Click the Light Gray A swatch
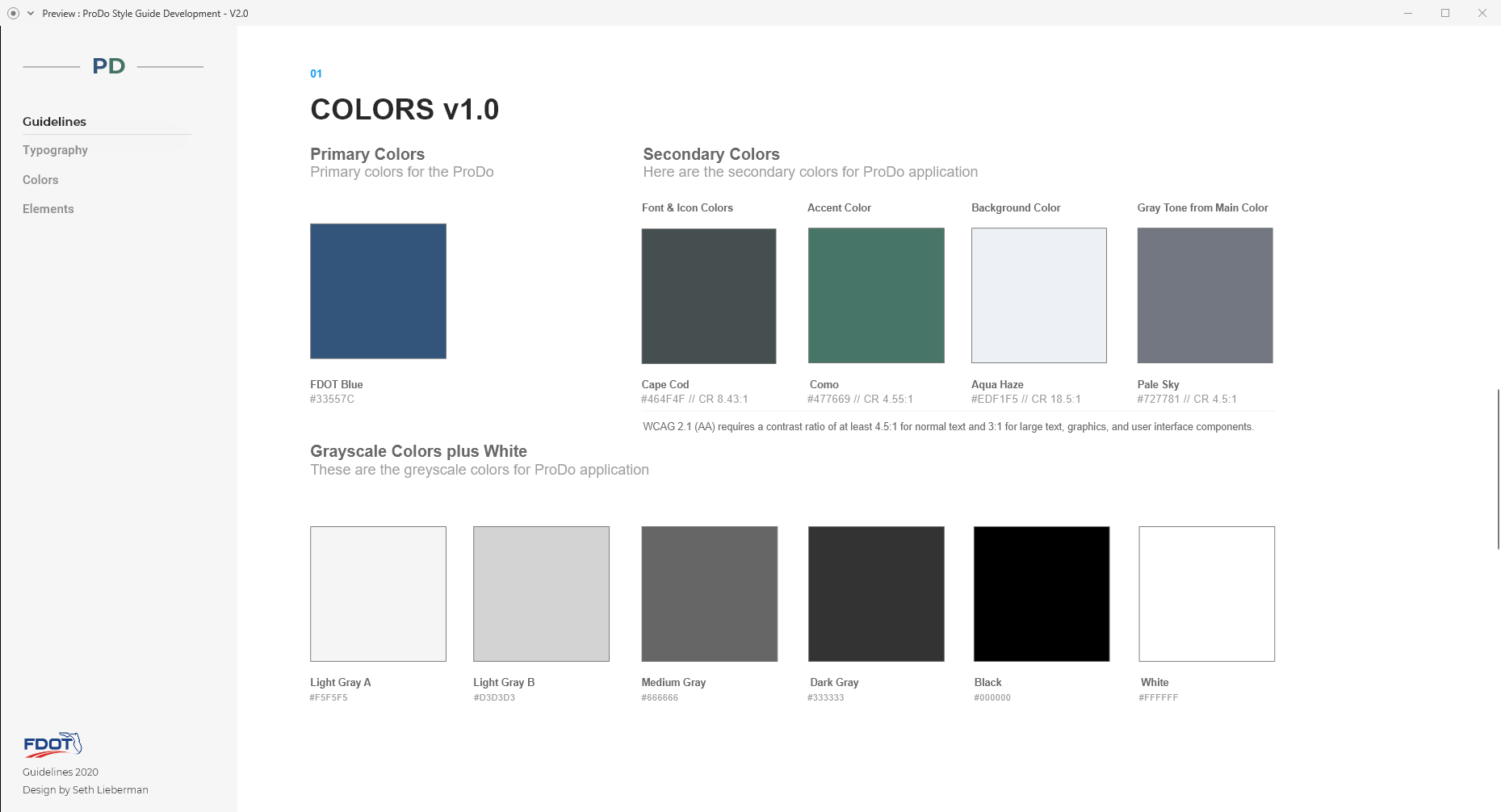This screenshot has width=1501, height=812. pyautogui.click(x=378, y=594)
